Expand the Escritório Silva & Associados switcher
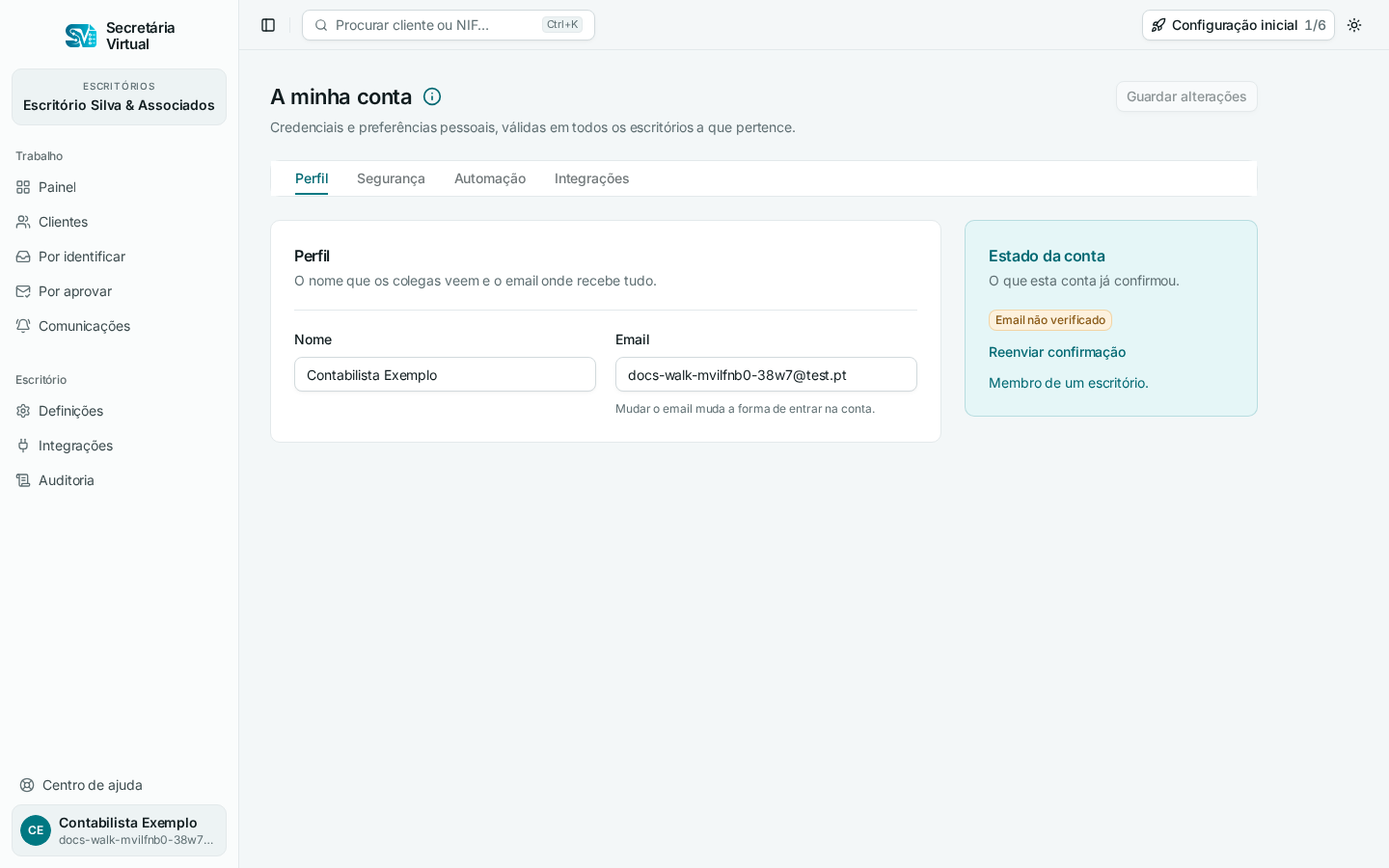The height and width of the screenshot is (868, 1389). (119, 96)
